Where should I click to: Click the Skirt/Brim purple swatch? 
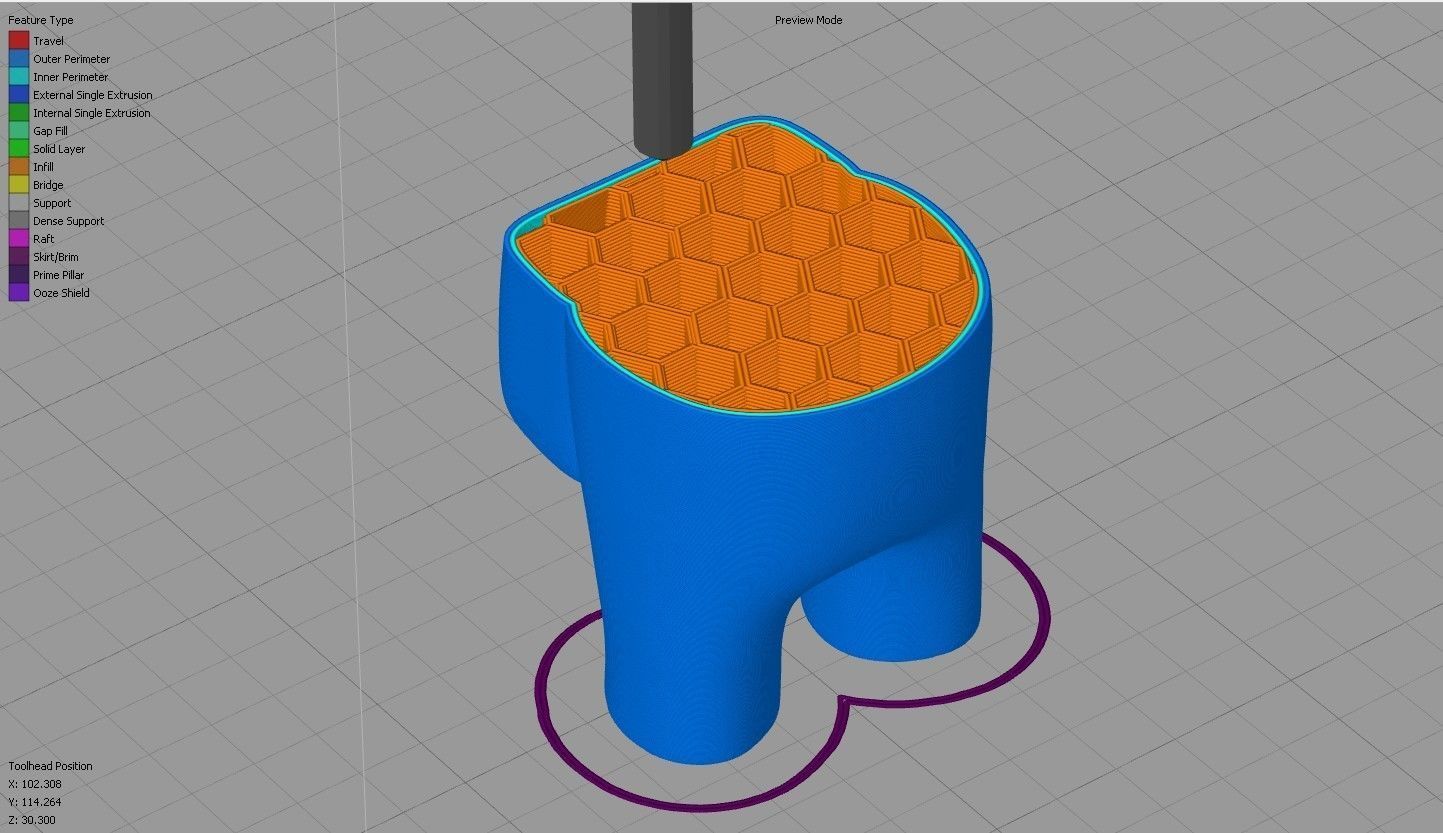coord(19,257)
